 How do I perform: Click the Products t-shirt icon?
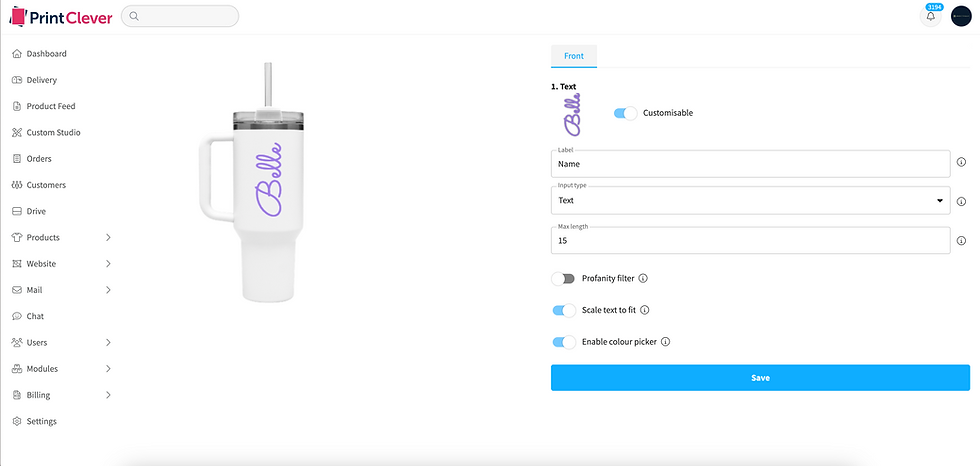(17, 237)
